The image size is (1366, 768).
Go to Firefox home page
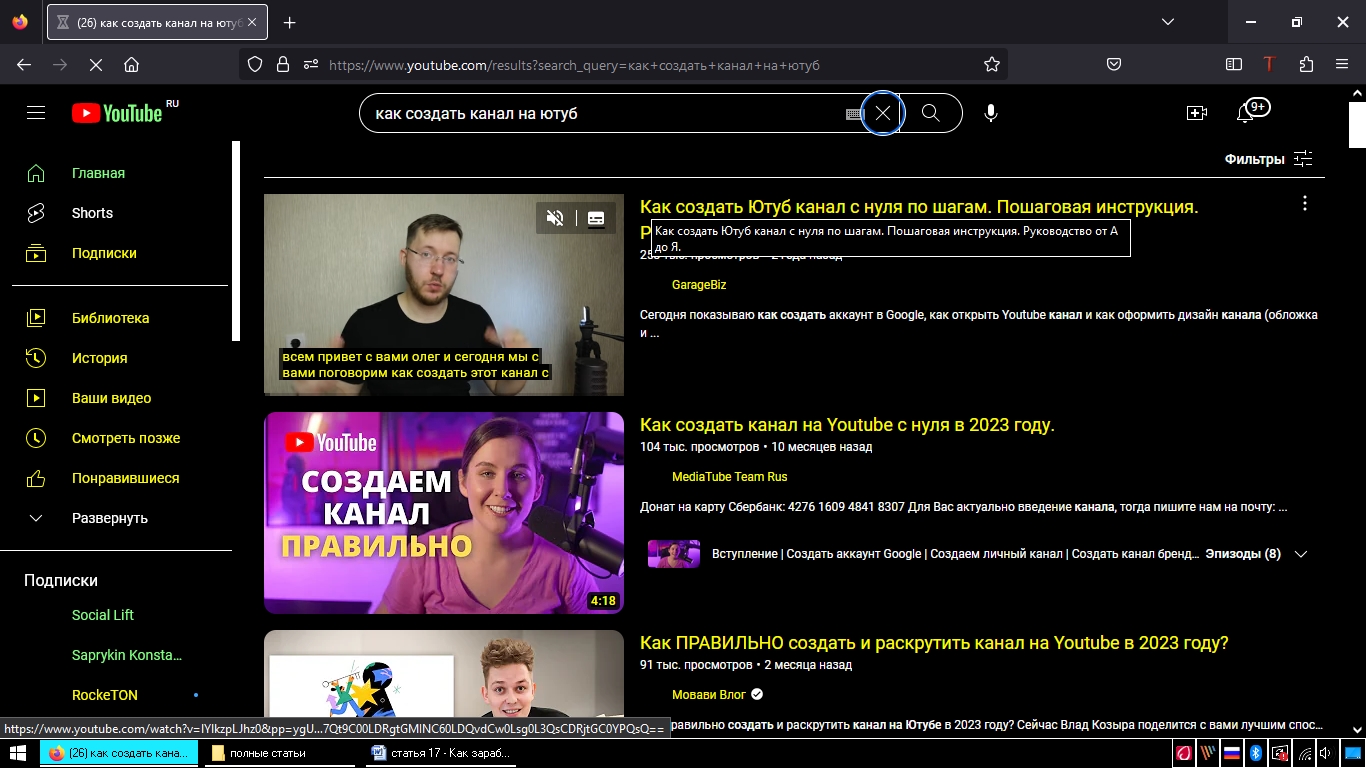point(131,64)
